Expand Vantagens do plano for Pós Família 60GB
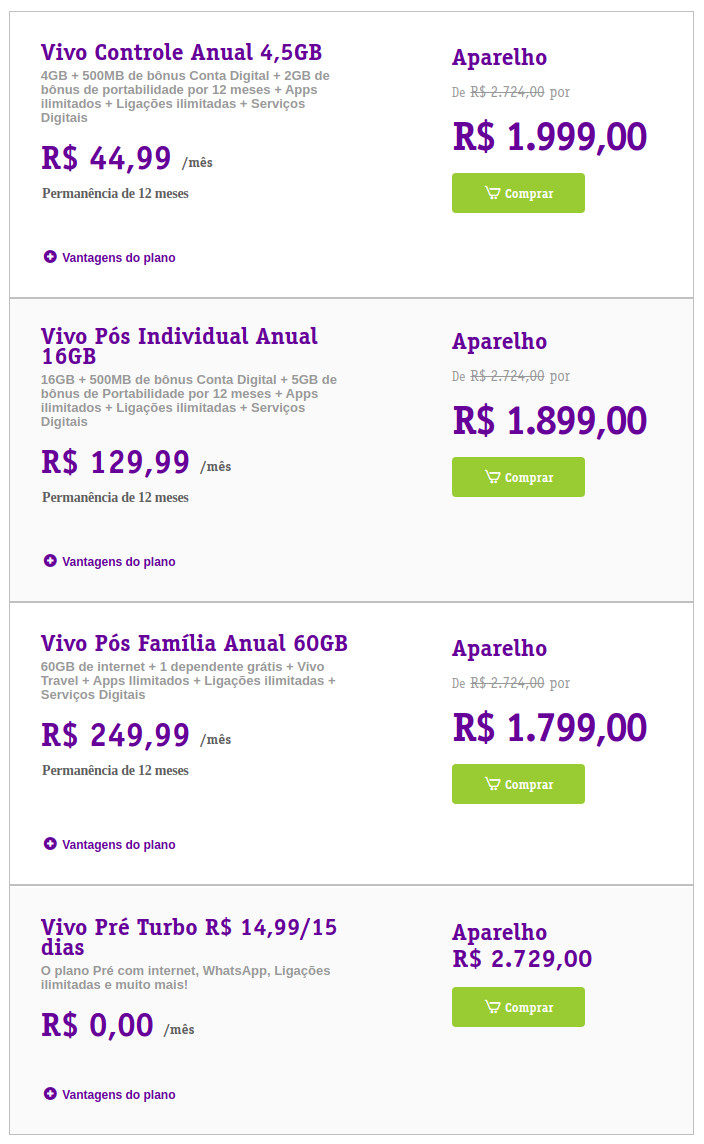The image size is (704, 1144). click(118, 845)
